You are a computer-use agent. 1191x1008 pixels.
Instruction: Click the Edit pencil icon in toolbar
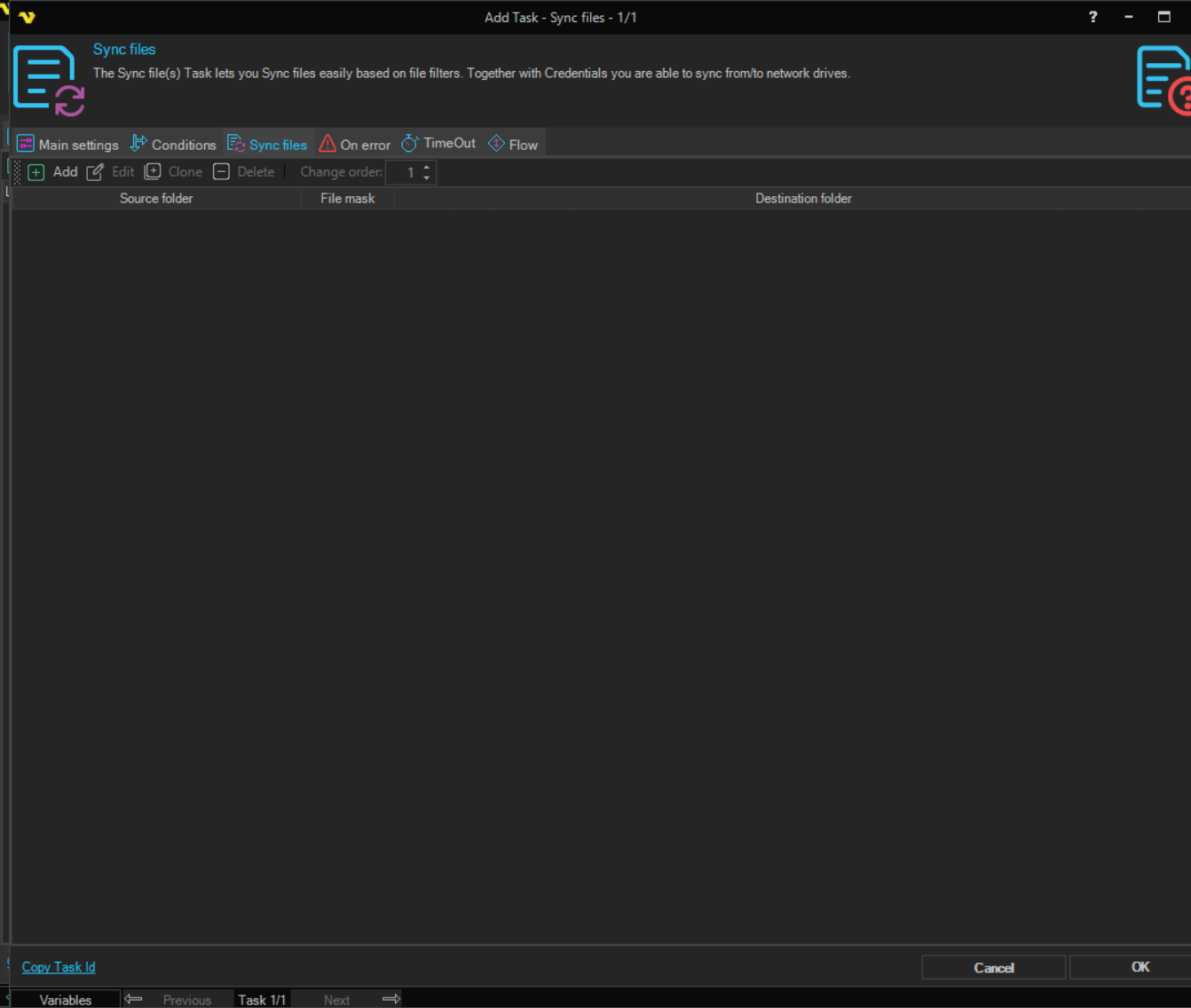(95, 172)
